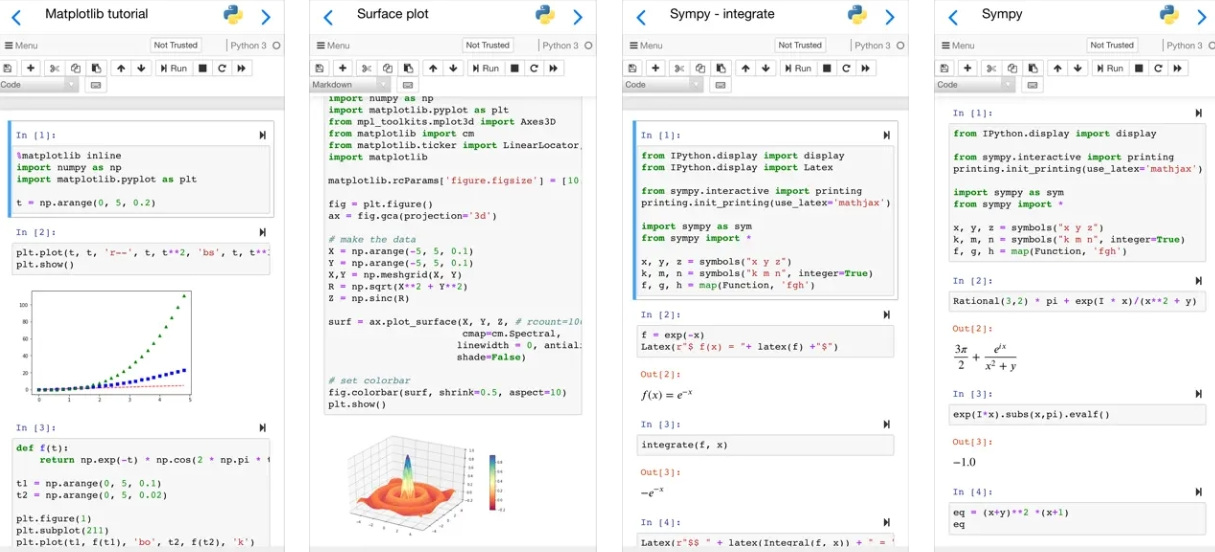Restart and run all in Matplotlib tutorial
Viewport: 1215px width, 552px height.
coord(241,68)
